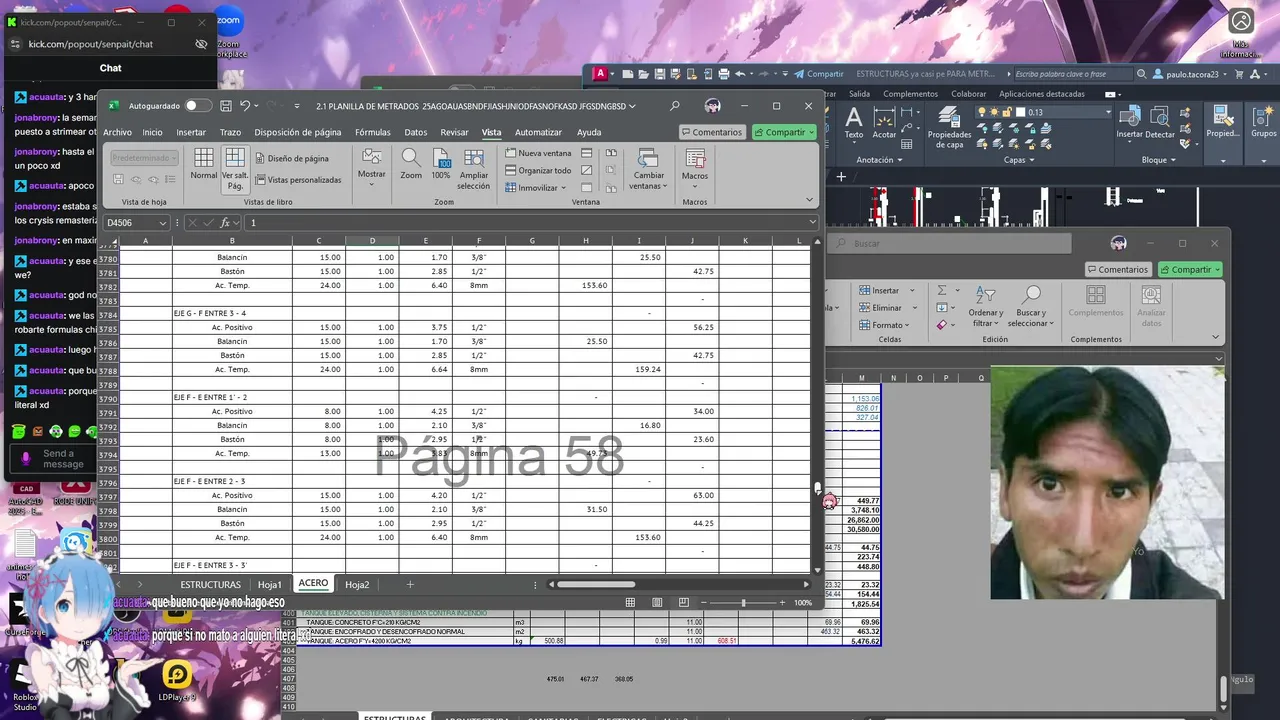1280x720 pixels.
Task: Open the Datos ribbon tab
Action: pos(415,132)
